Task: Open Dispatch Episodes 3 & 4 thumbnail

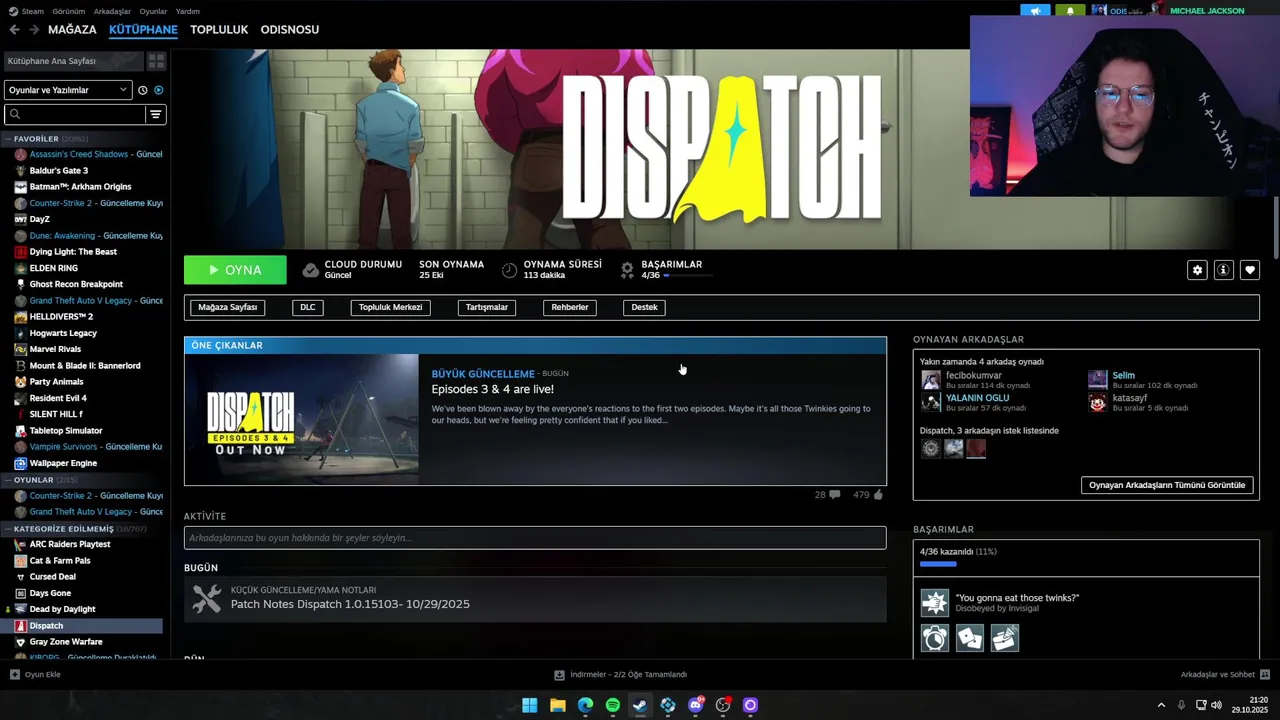Action: tap(301, 419)
